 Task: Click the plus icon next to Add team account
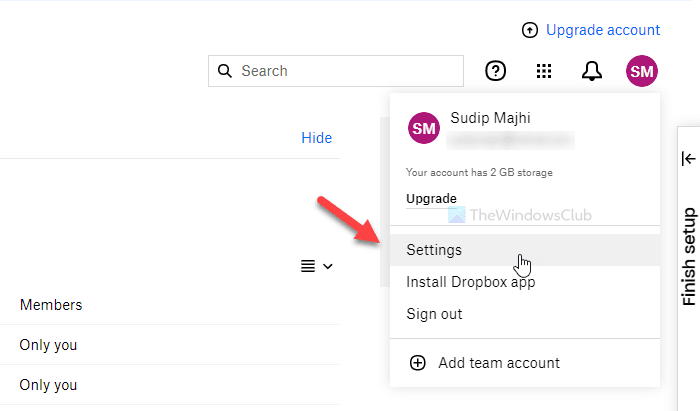pyautogui.click(x=418, y=363)
